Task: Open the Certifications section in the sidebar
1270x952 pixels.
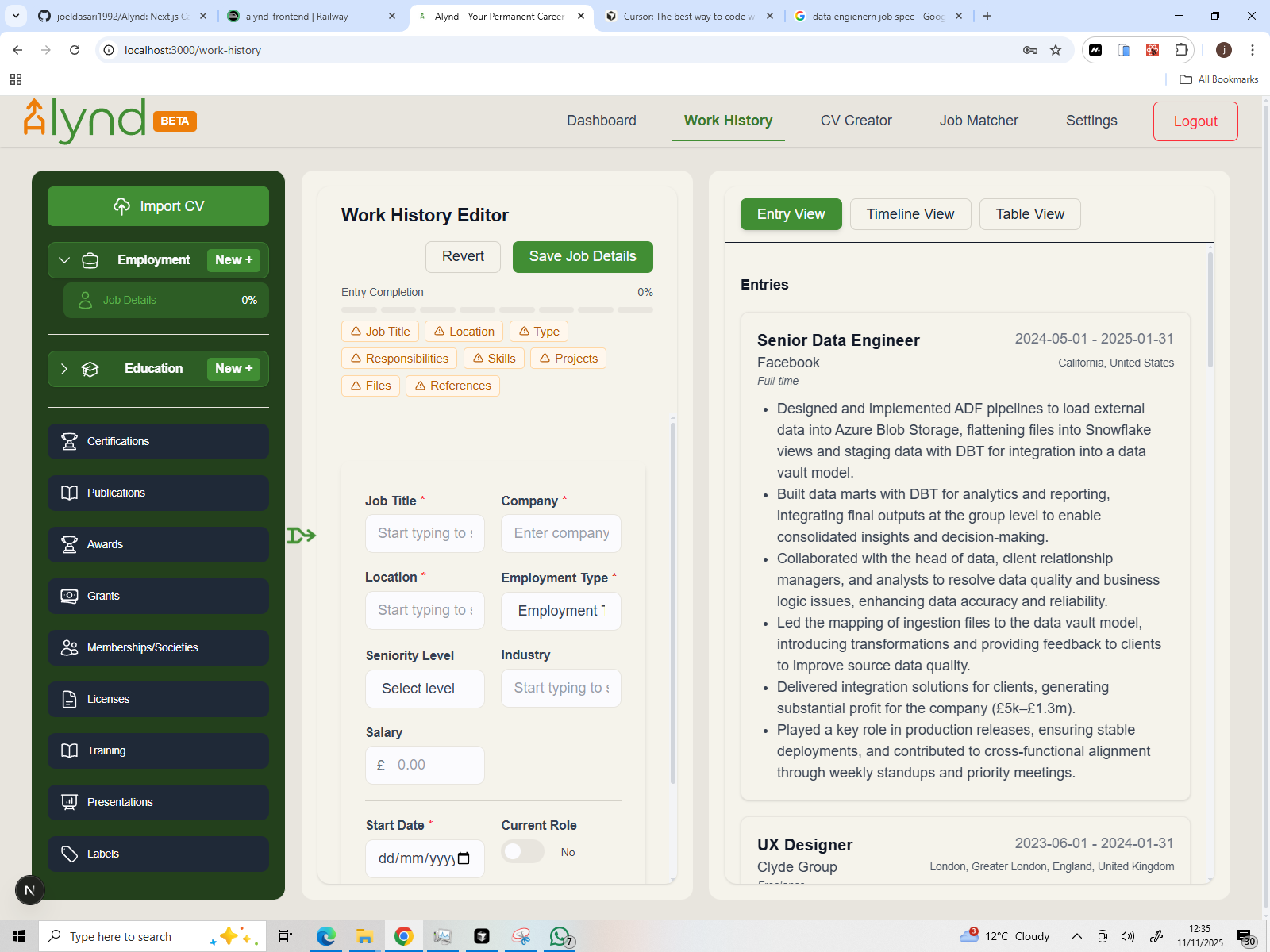Action: pos(158,441)
